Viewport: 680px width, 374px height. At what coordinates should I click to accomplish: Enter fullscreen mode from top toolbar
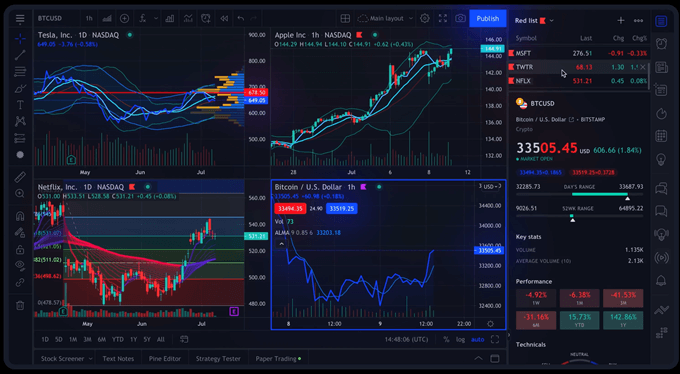click(443, 19)
